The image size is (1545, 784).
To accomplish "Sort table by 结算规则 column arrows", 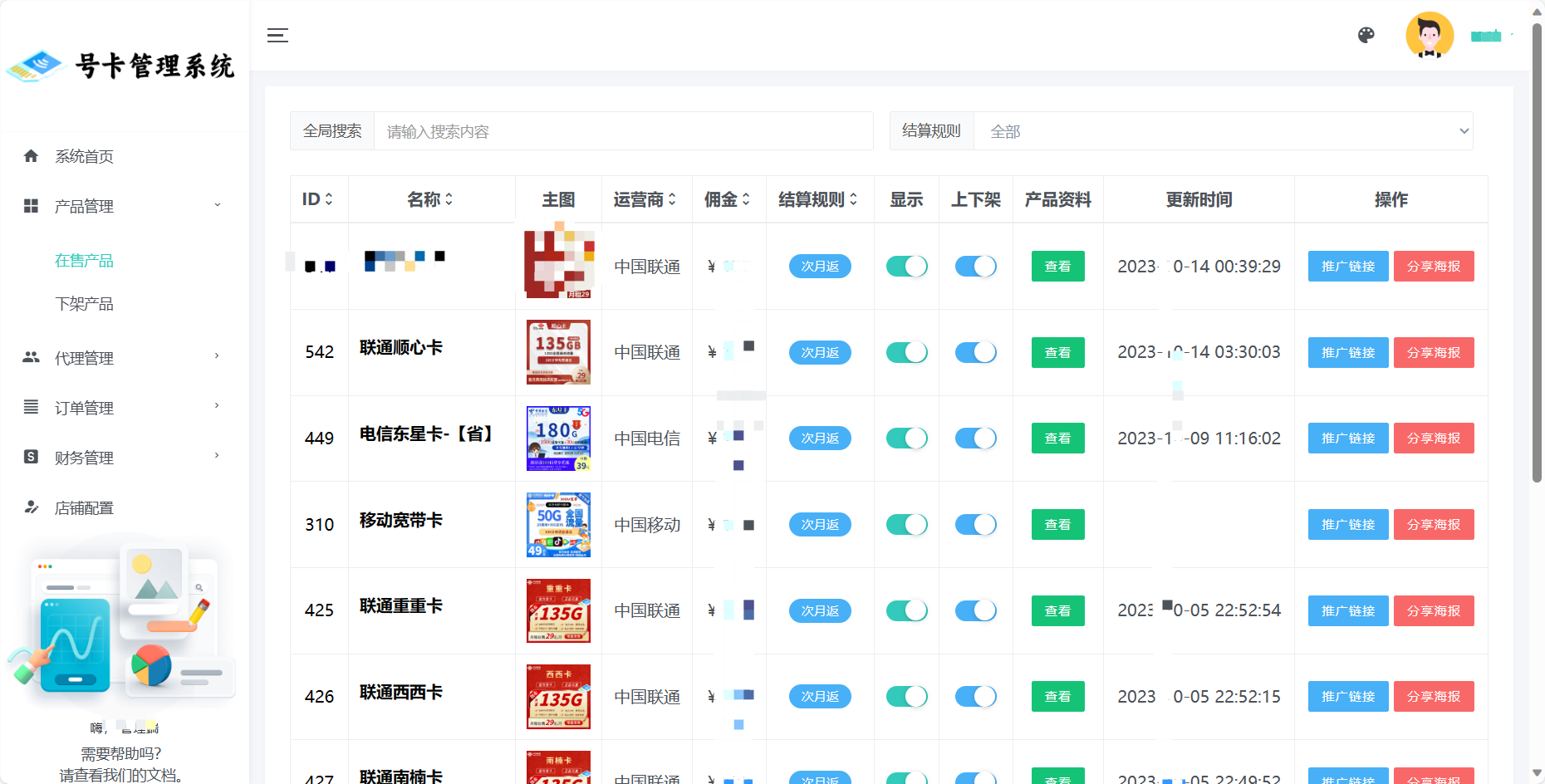I will 853,199.
